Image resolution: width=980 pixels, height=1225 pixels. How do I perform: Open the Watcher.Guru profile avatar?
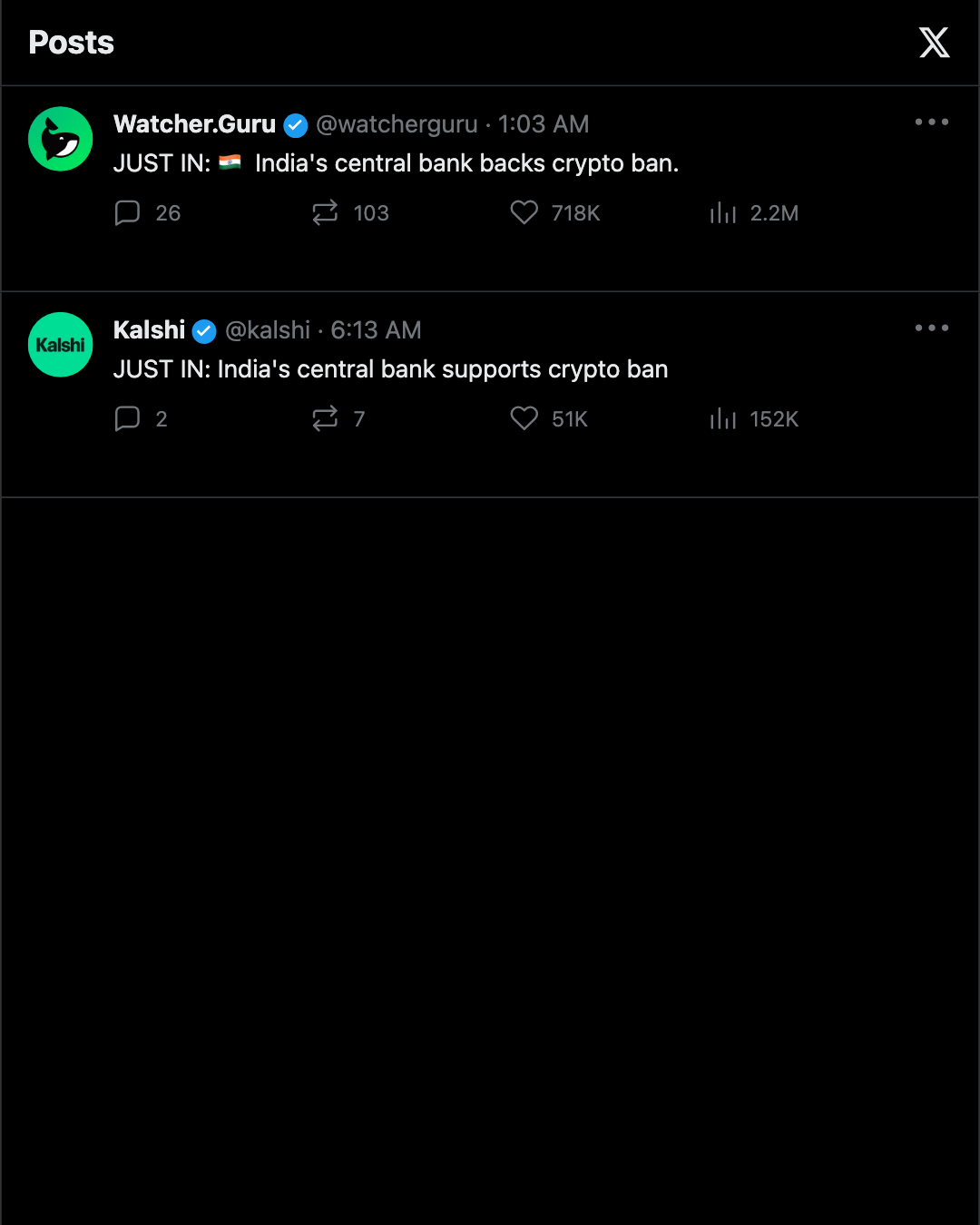pyautogui.click(x=61, y=139)
